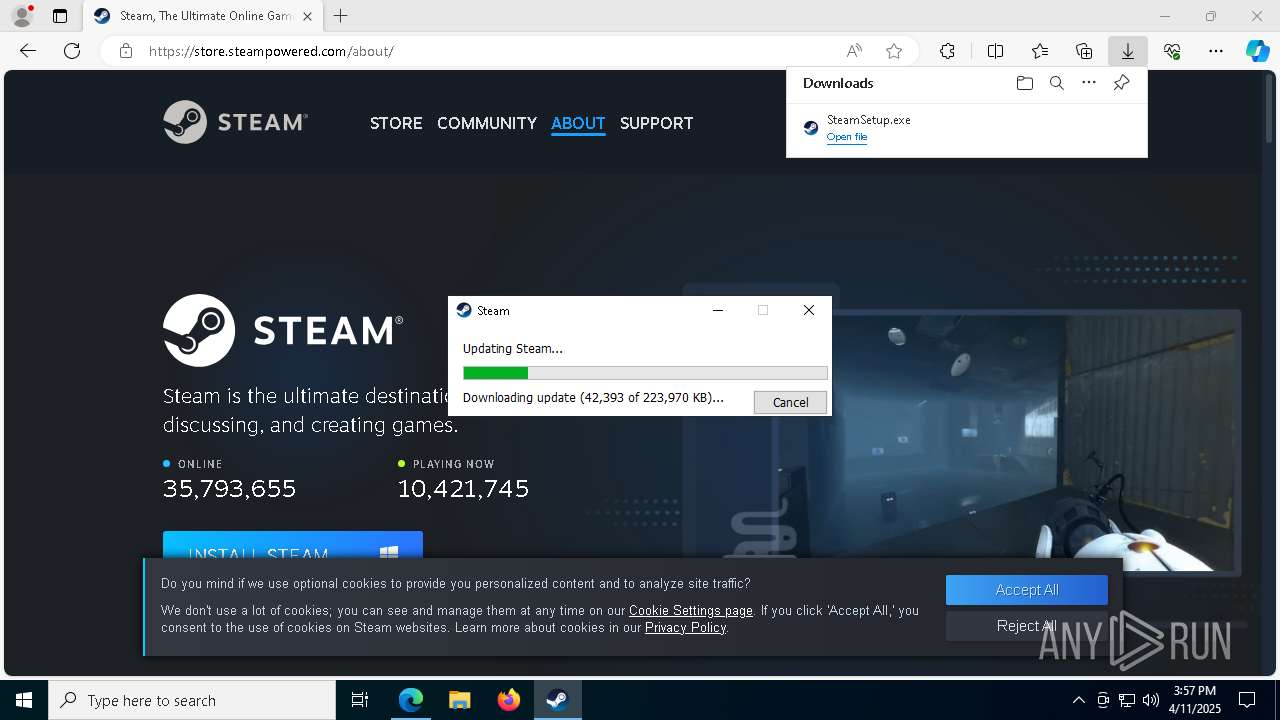Click the Steam logo in header
Viewport: 1280px width, 720px height.
pos(236,122)
